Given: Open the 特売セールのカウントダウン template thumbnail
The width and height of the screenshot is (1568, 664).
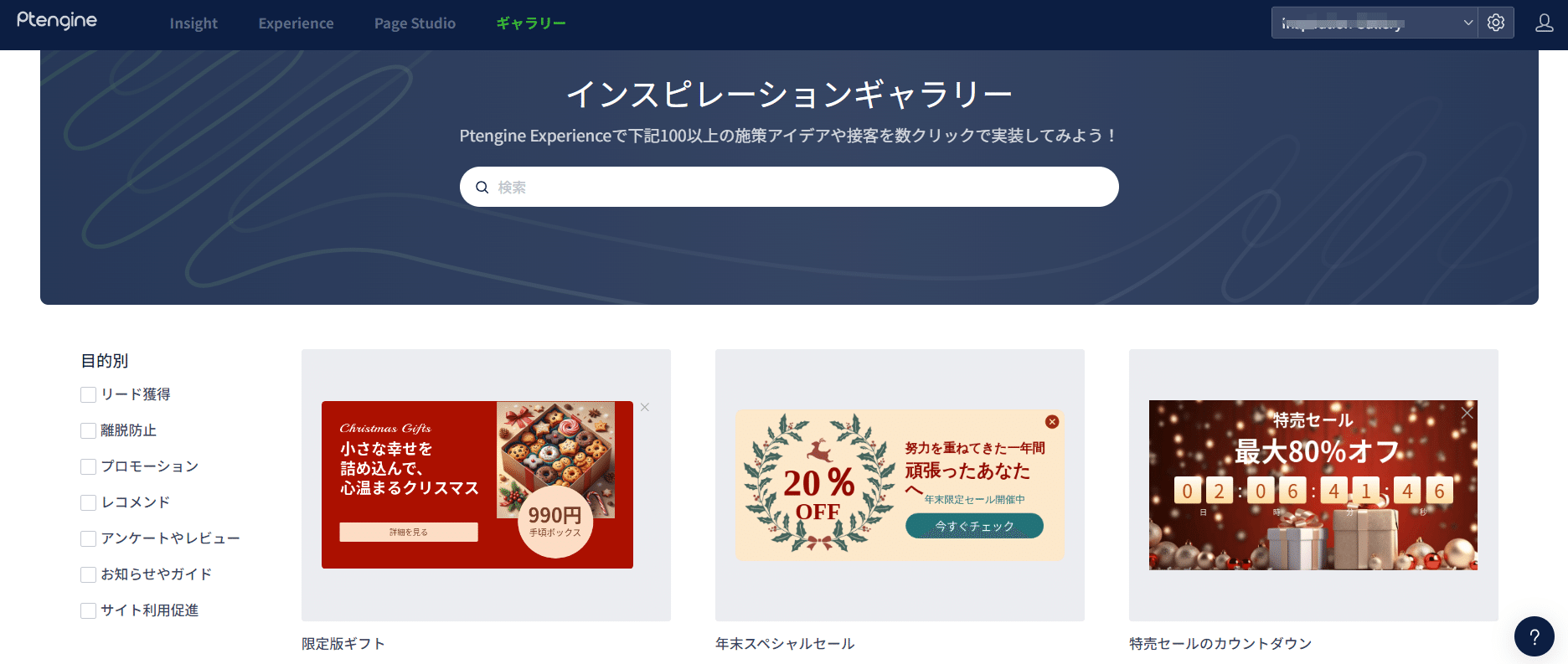Looking at the screenshot, I should click(1313, 485).
